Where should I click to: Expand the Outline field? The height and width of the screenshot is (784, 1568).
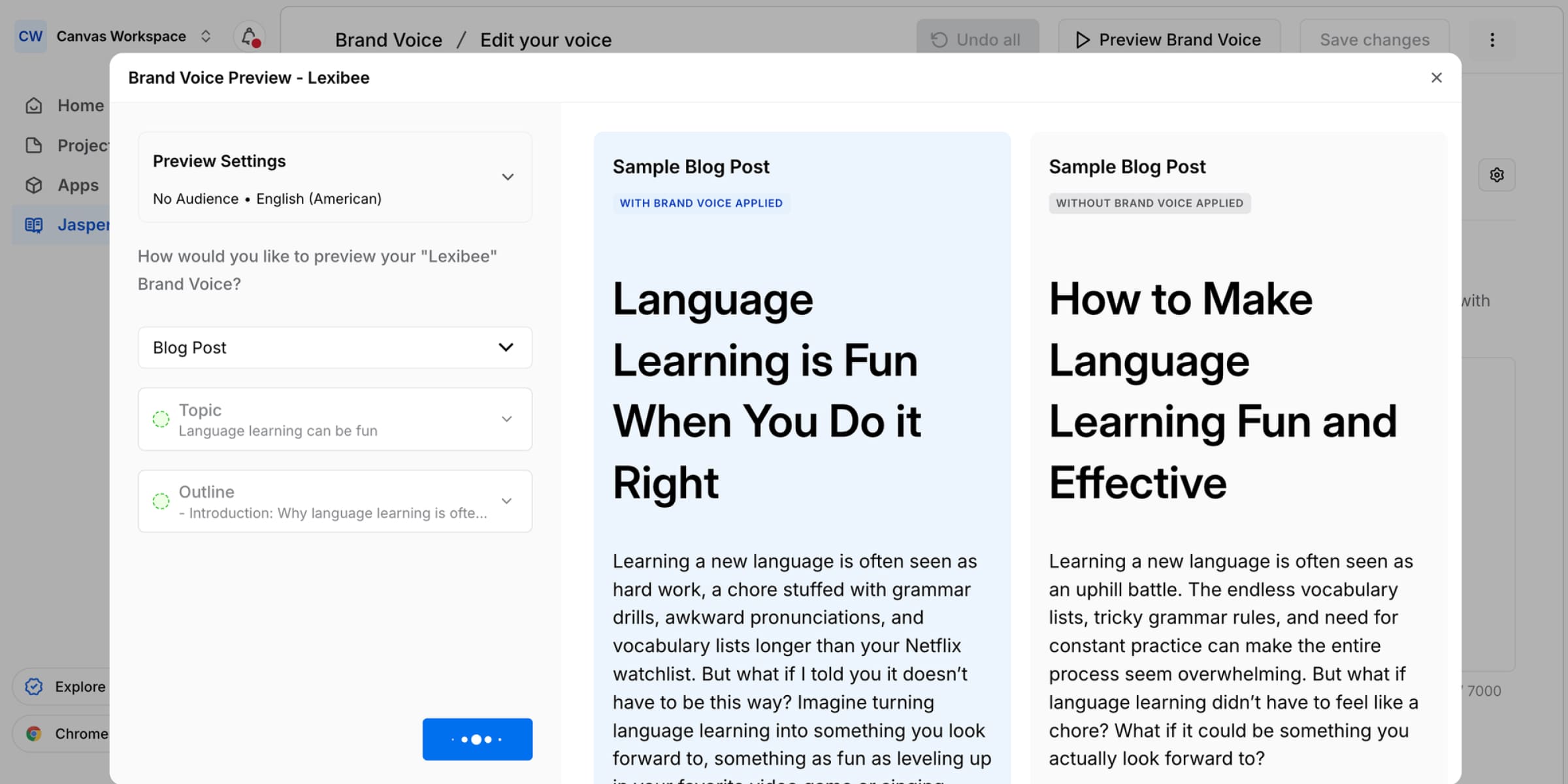click(506, 501)
